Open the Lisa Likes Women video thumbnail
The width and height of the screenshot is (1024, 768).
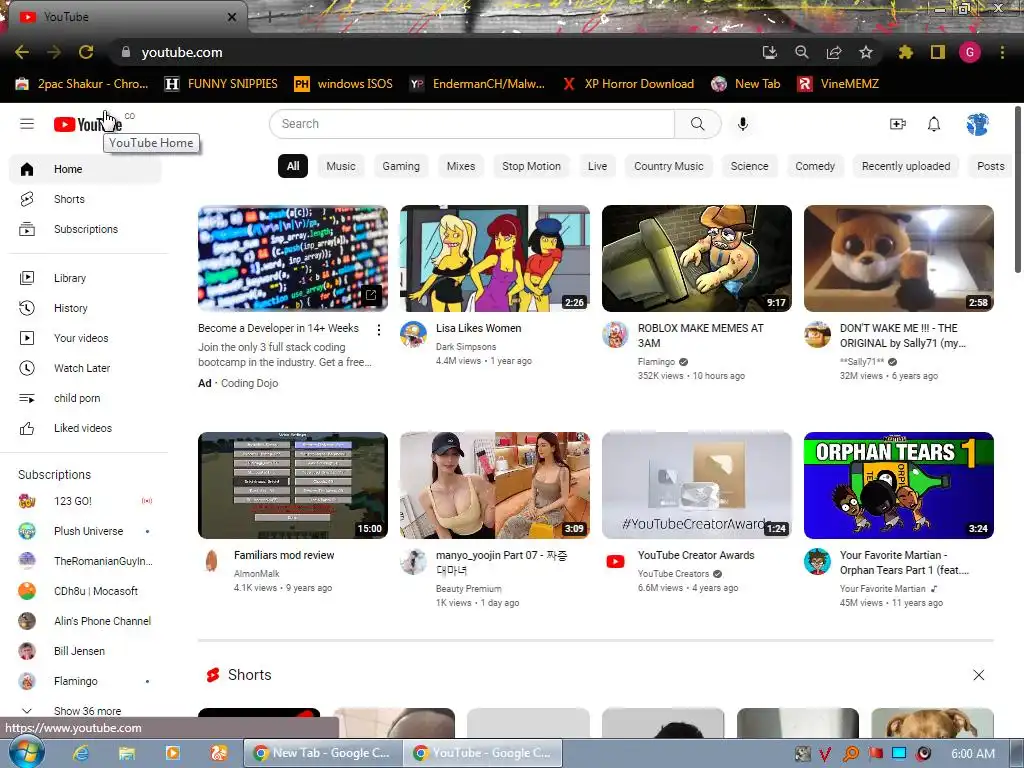[x=494, y=259]
